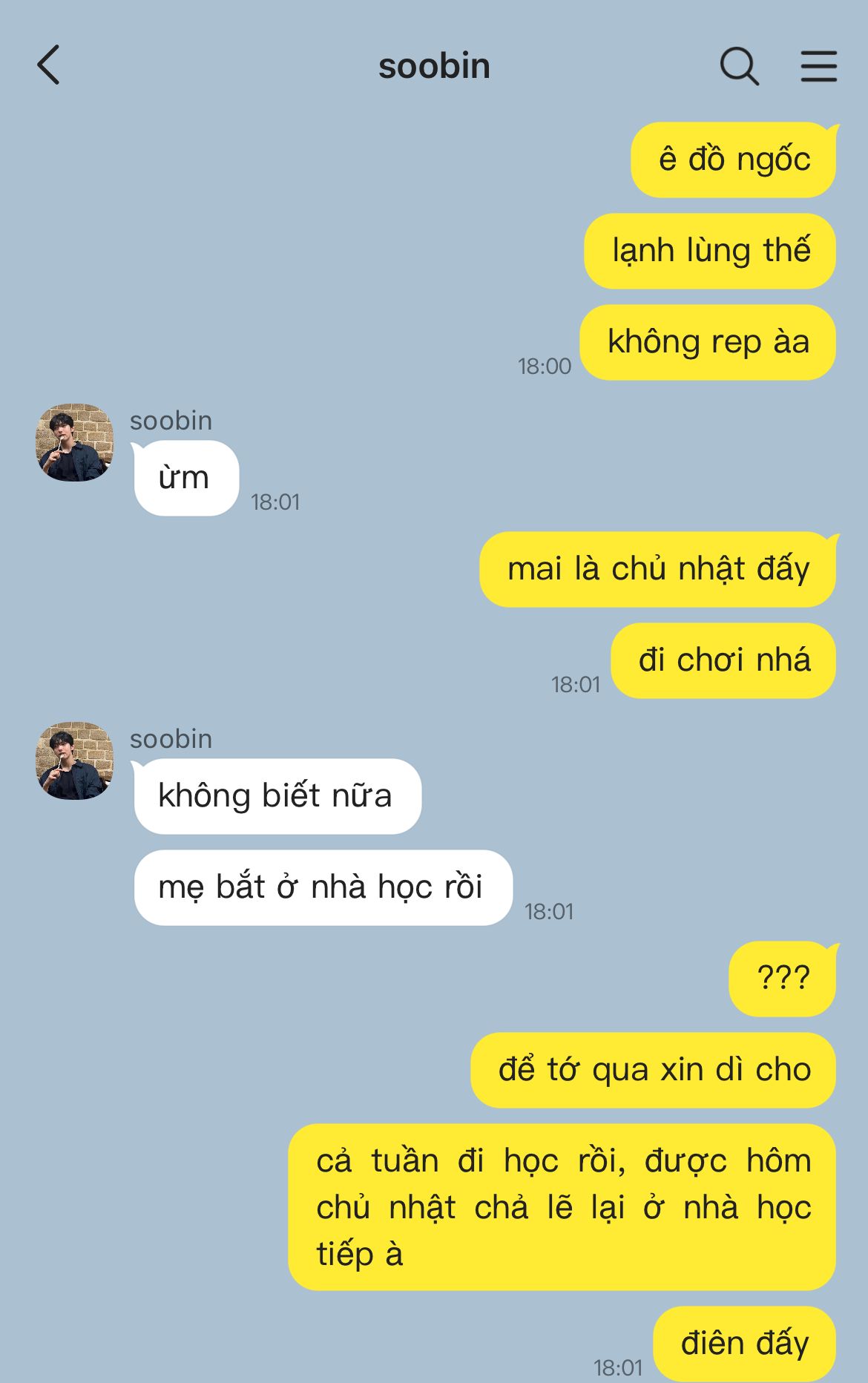Select the white 'ừm' reply bubble
The height and width of the screenshot is (1383, 868).
(185, 478)
